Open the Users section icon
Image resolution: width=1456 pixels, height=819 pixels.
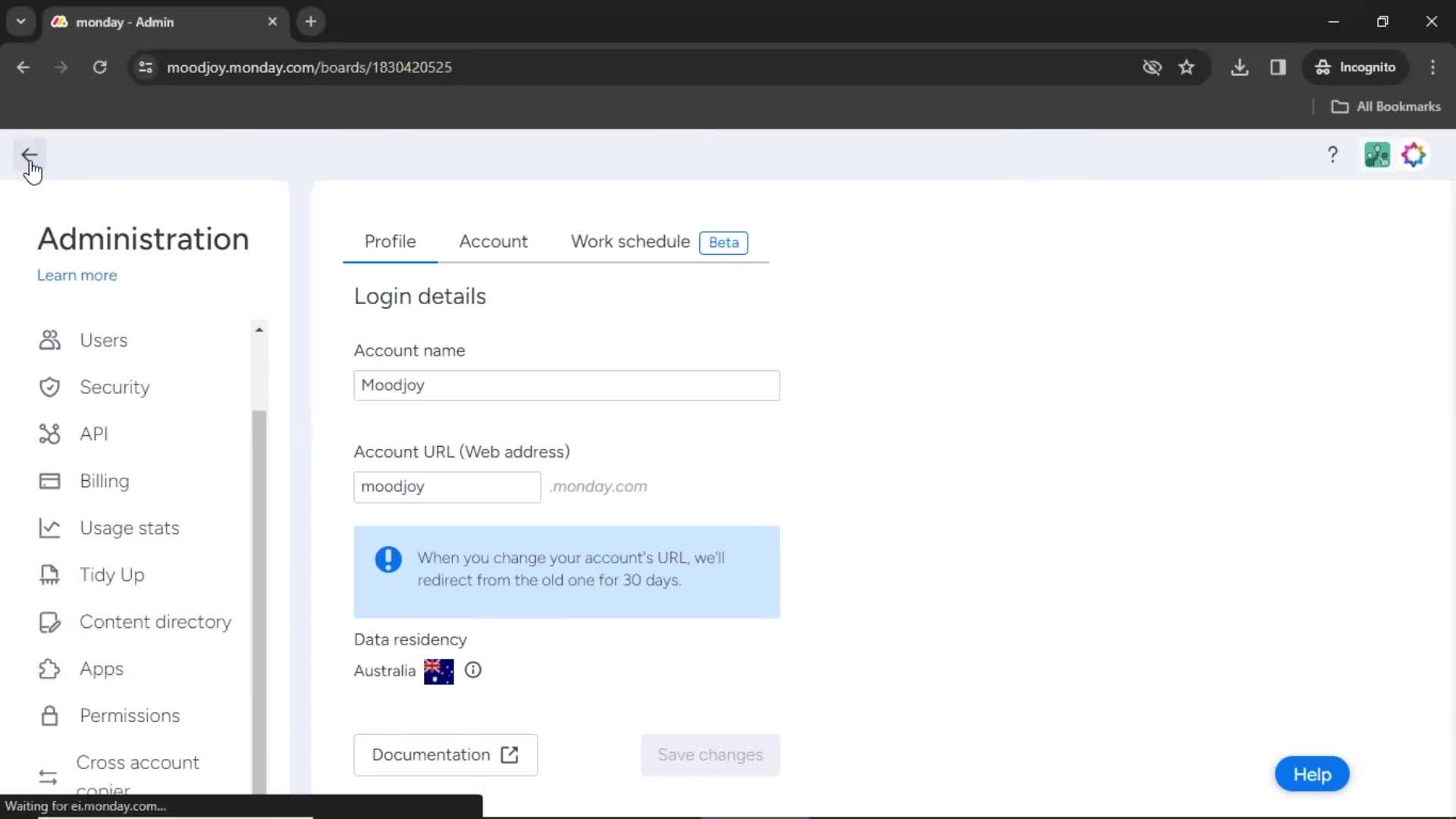click(49, 340)
